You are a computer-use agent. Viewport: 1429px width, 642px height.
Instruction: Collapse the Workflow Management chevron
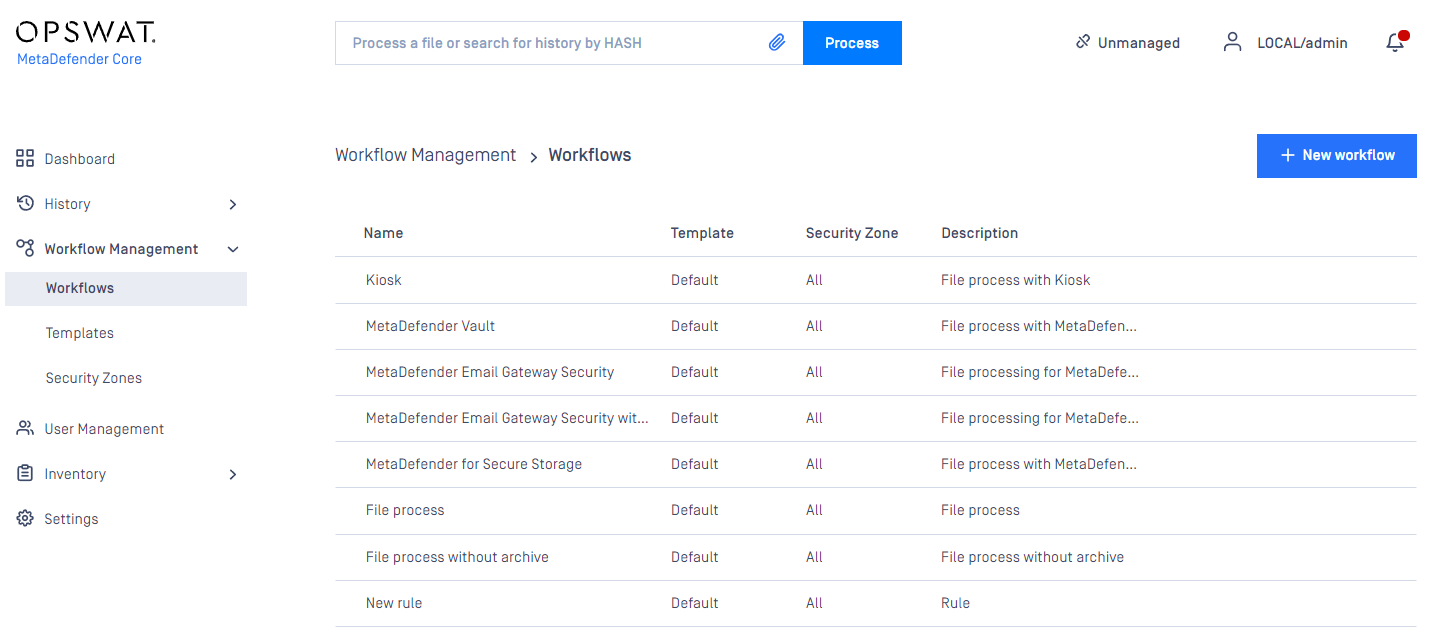coord(233,249)
